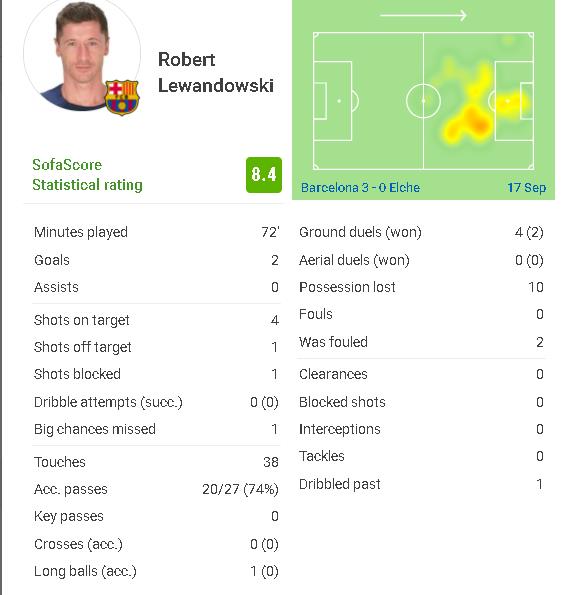Select the Dribbled past stat row
This screenshot has width=573, height=595.
pos(421,484)
